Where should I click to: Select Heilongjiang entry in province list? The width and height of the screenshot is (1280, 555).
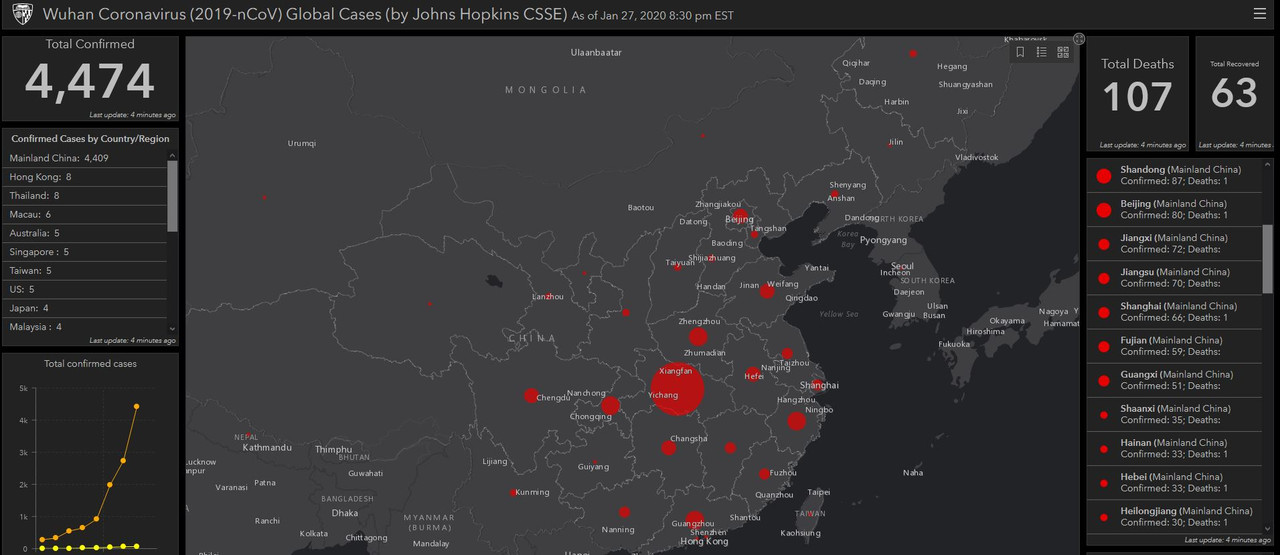(1175, 516)
